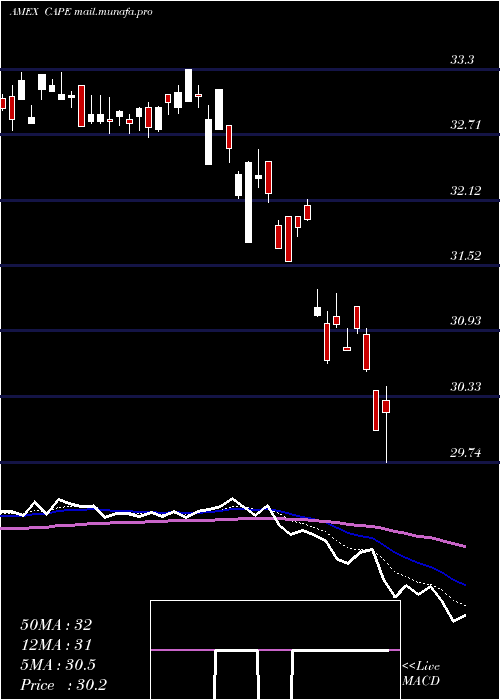Click the 30.93 price level label
This screenshot has width=500, height=700.
(x=465, y=321)
